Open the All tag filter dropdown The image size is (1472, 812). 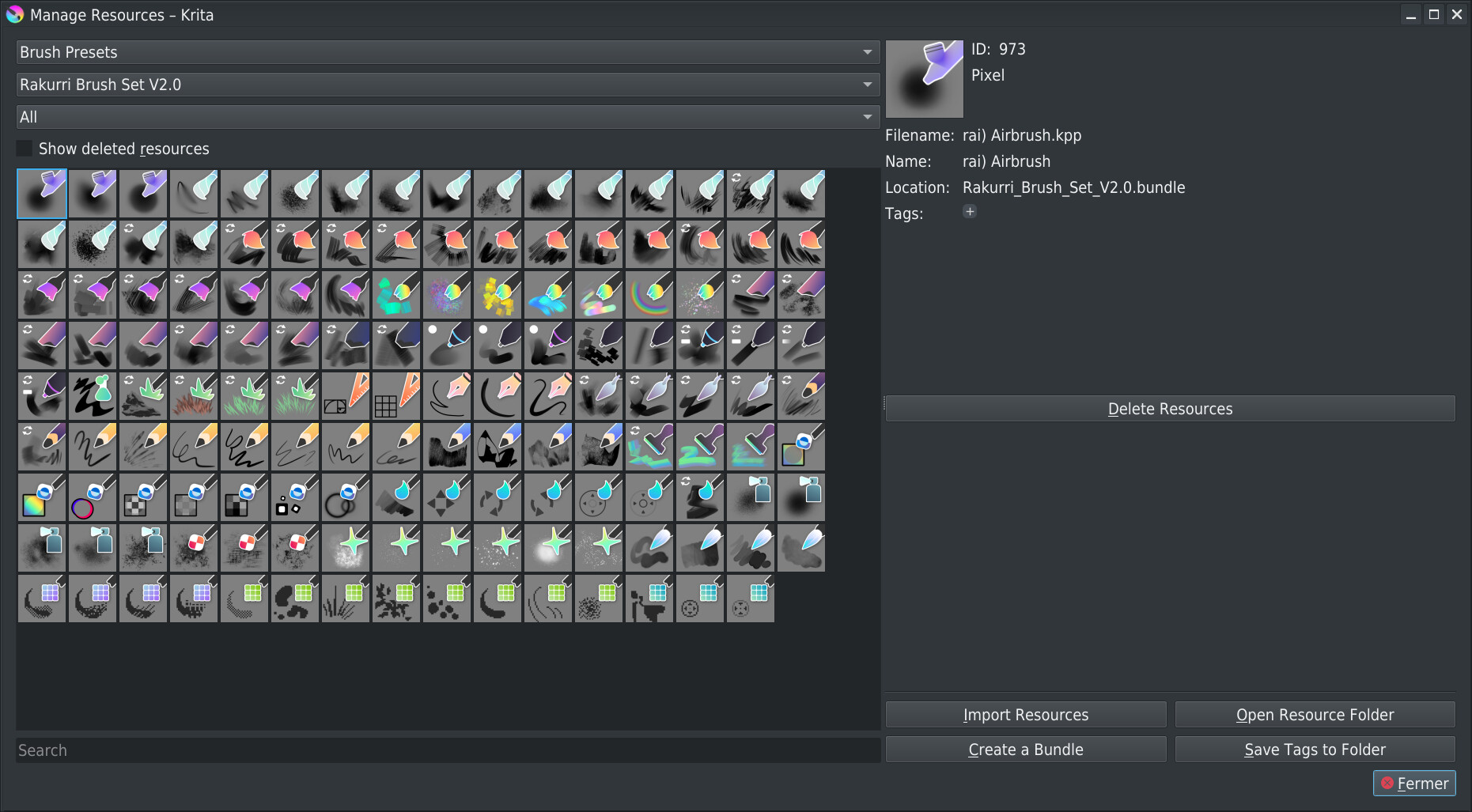click(x=448, y=117)
